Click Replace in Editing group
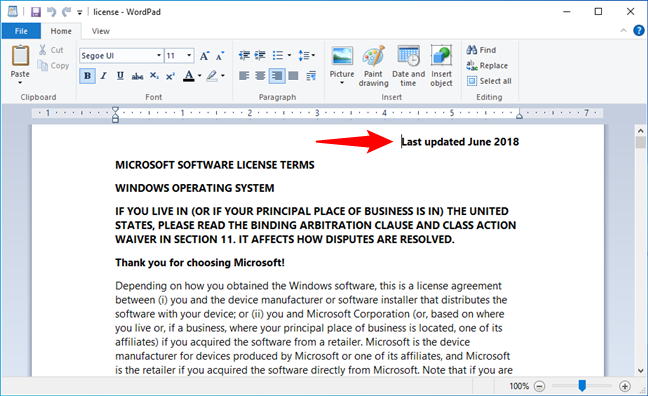The image size is (648, 396). pos(487,65)
